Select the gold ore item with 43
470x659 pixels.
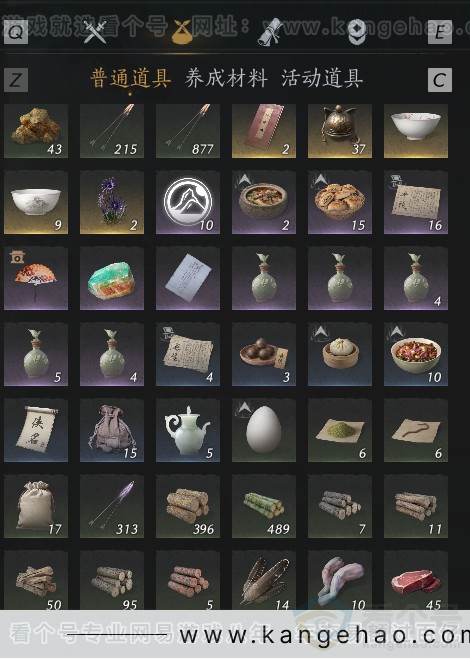pyautogui.click(x=36, y=131)
